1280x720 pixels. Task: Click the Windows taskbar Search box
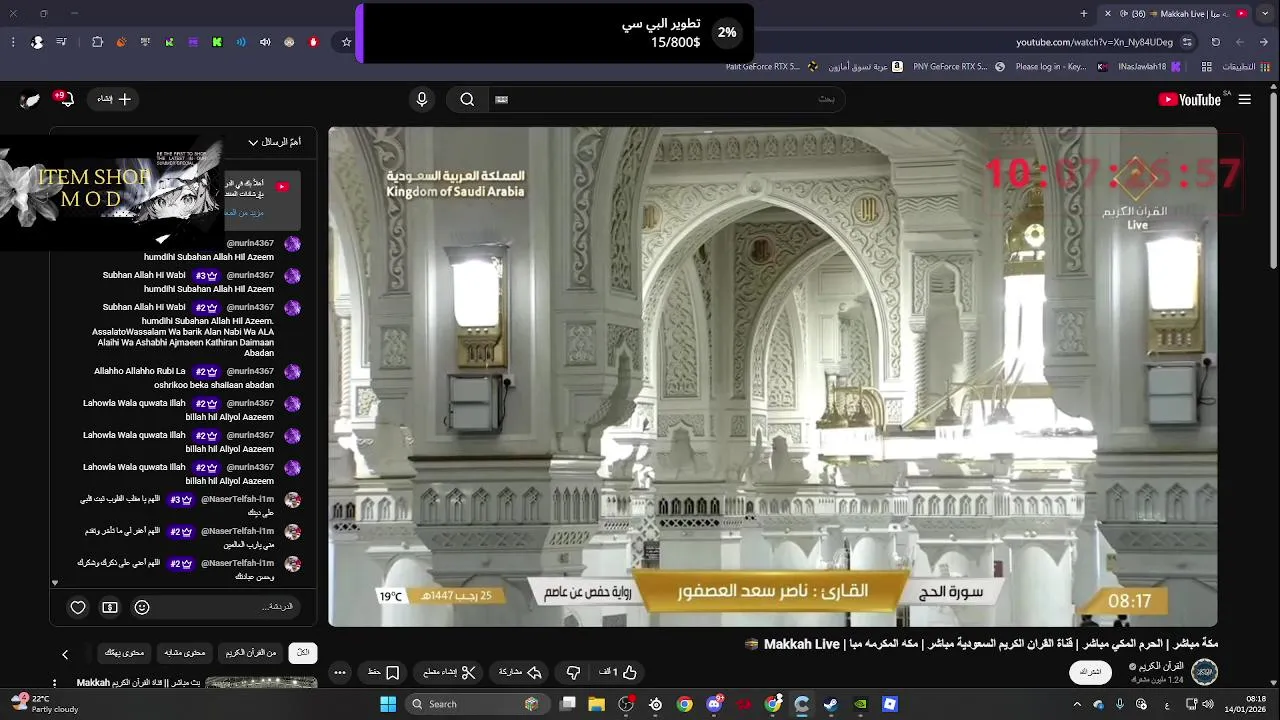click(x=478, y=704)
